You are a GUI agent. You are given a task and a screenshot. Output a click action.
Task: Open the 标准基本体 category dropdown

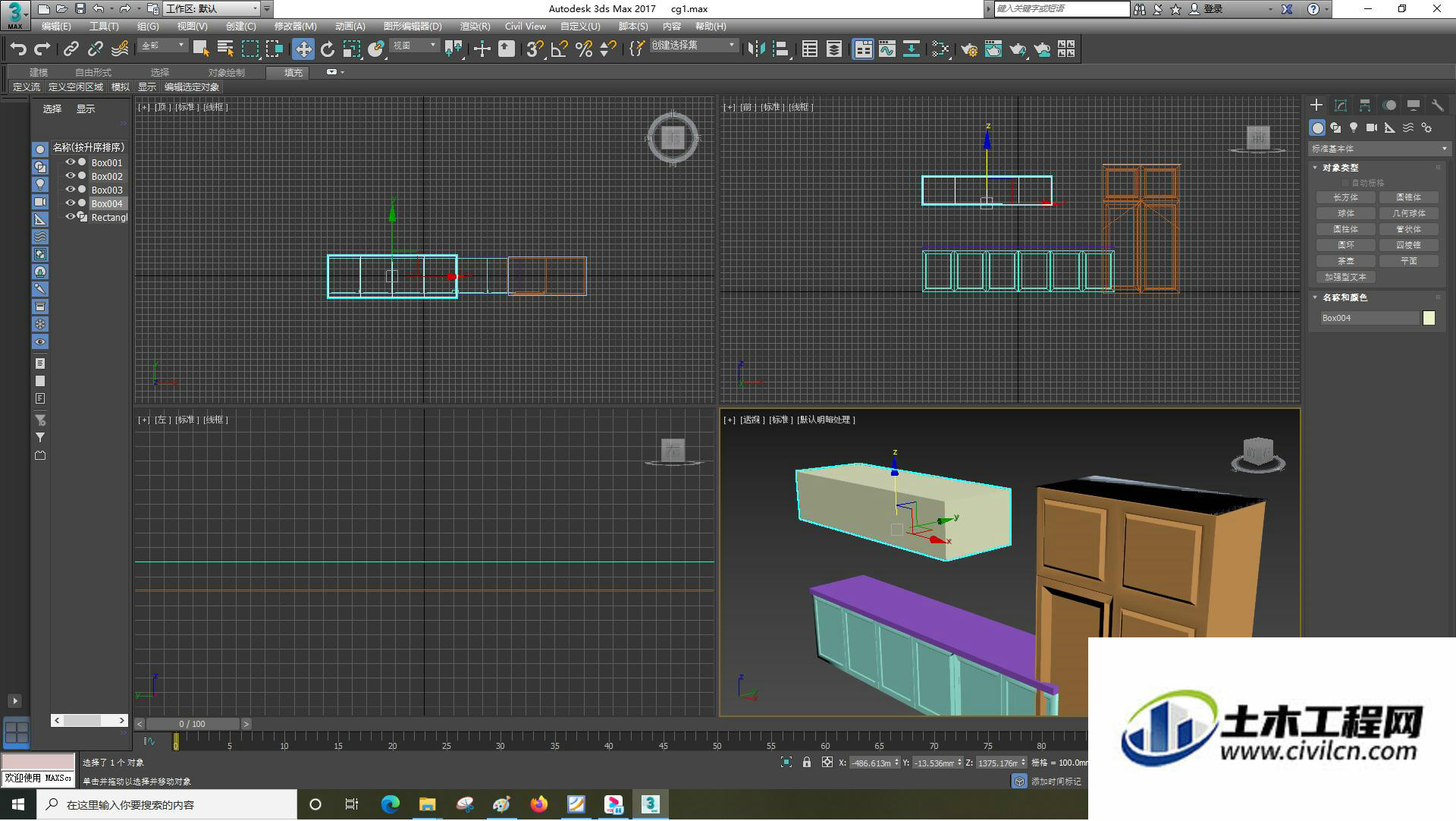[1379, 149]
